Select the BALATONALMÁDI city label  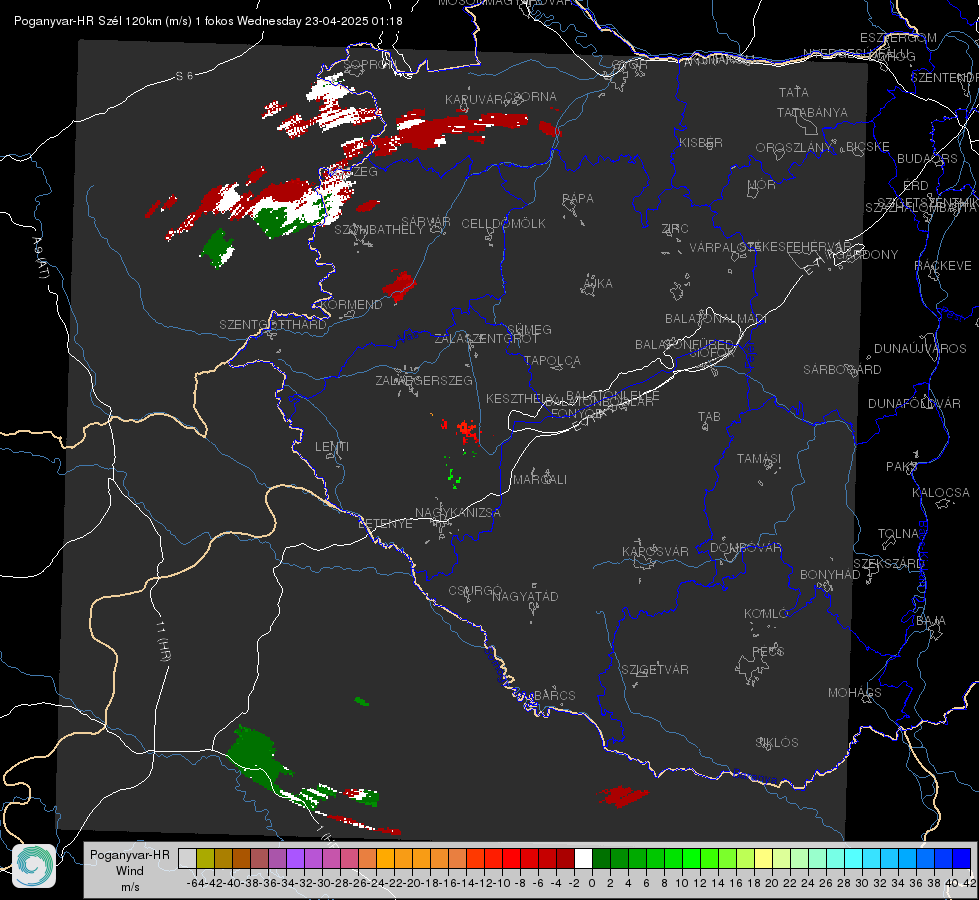tap(716, 319)
